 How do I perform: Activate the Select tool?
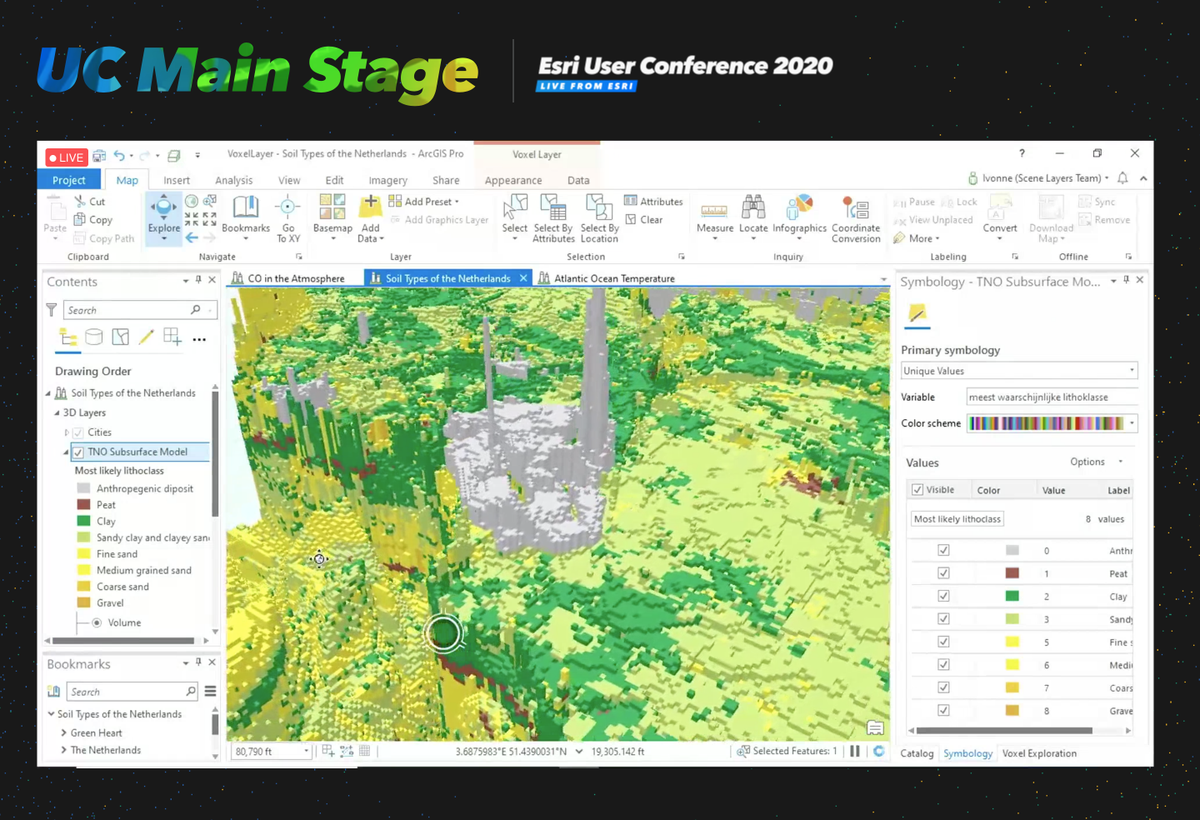[x=515, y=216]
